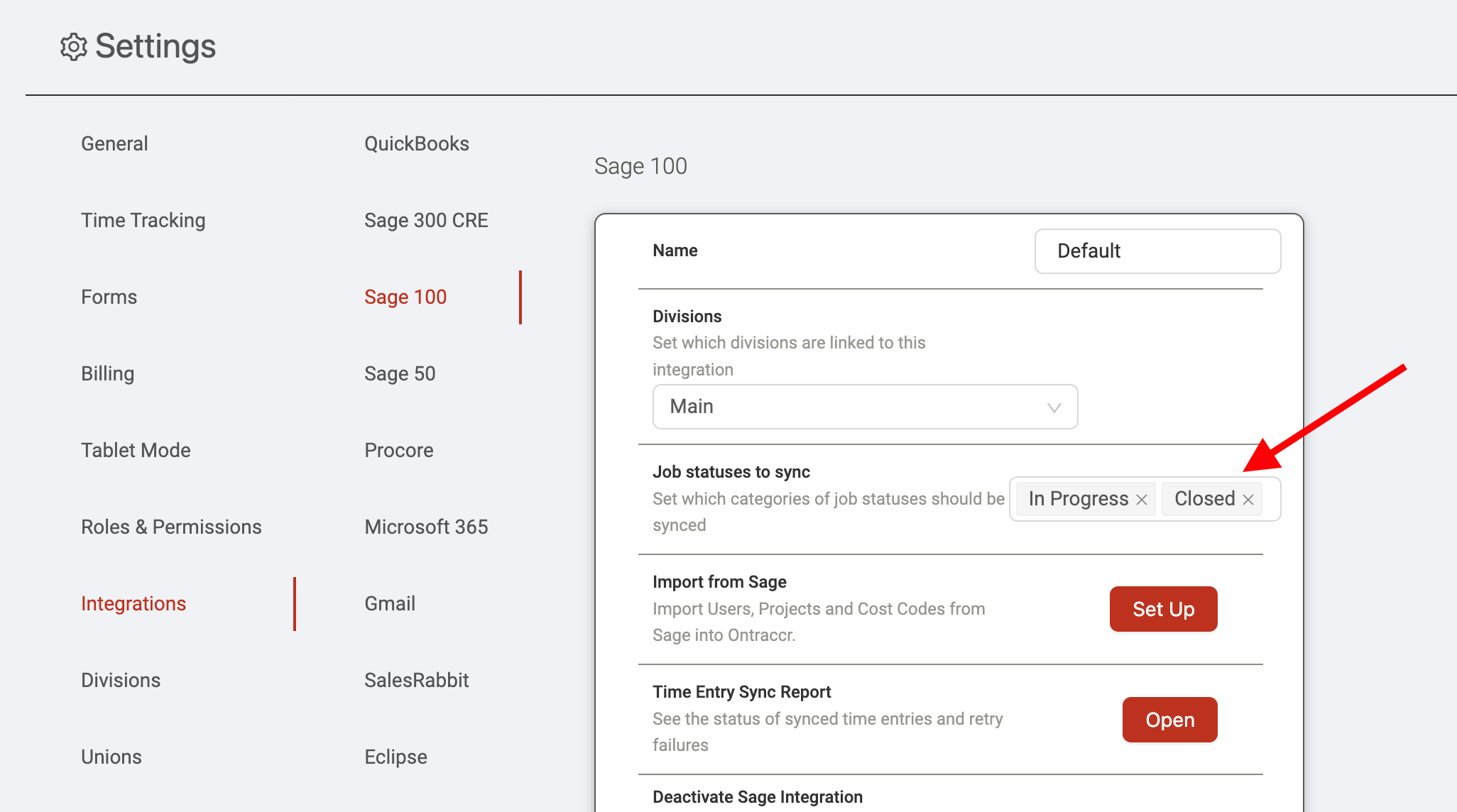Select the Integrations menu item

(x=133, y=603)
